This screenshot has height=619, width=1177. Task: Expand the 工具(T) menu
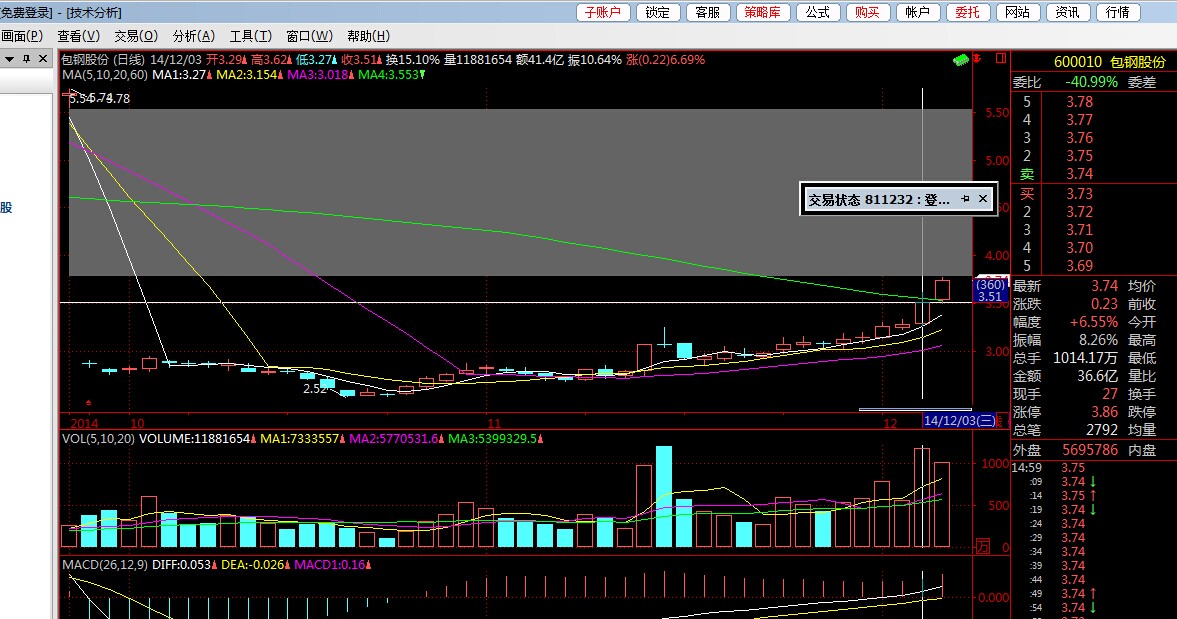pyautogui.click(x=250, y=36)
